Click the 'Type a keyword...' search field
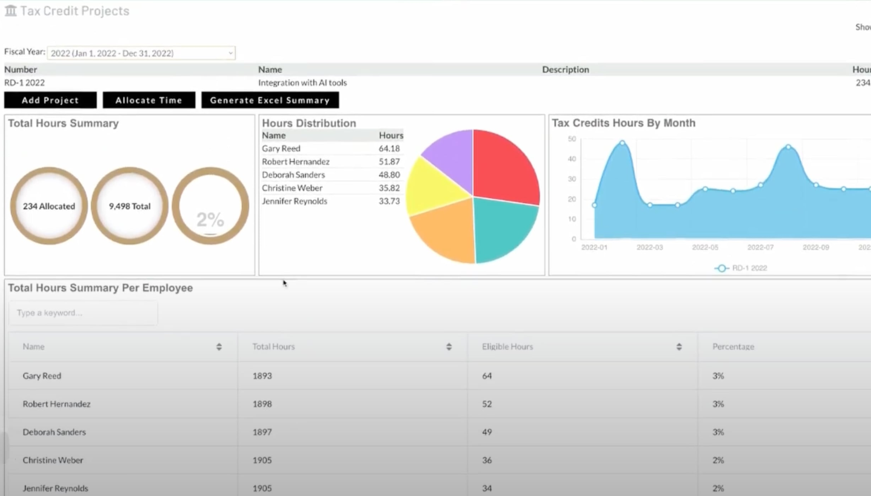This screenshot has height=496, width=871. 83,313
